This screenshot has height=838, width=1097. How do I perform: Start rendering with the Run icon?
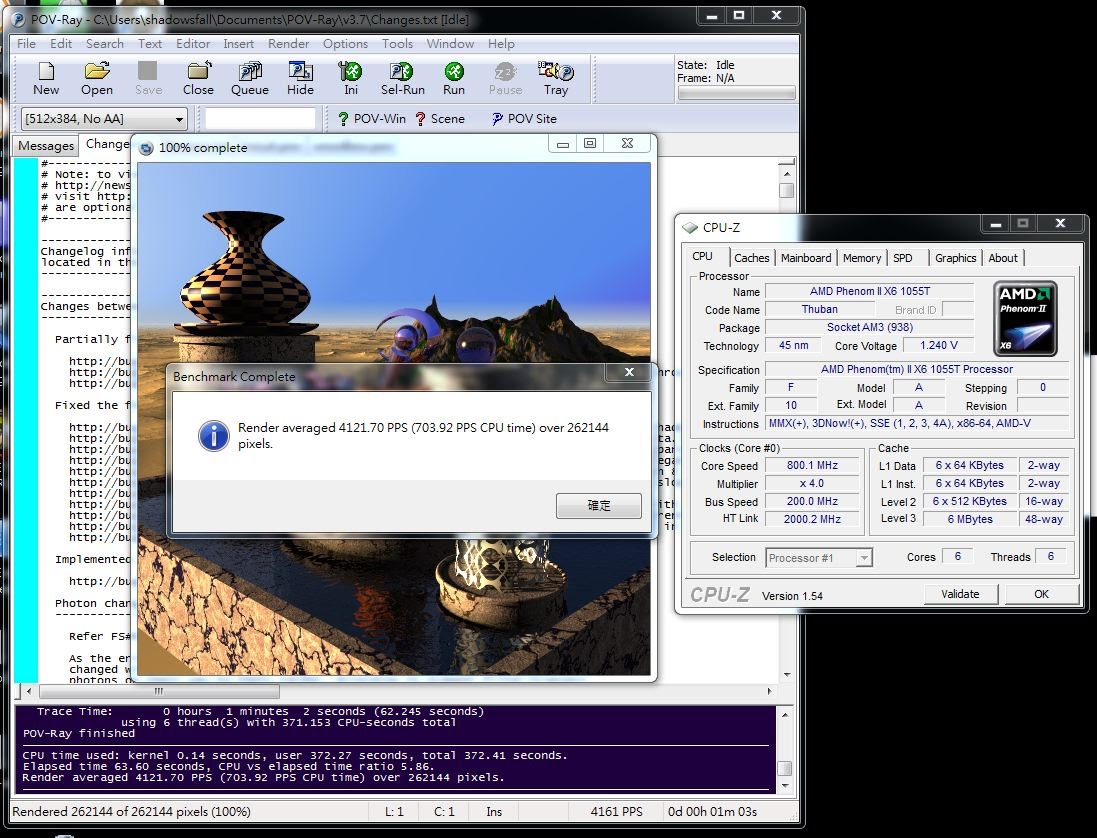[453, 78]
